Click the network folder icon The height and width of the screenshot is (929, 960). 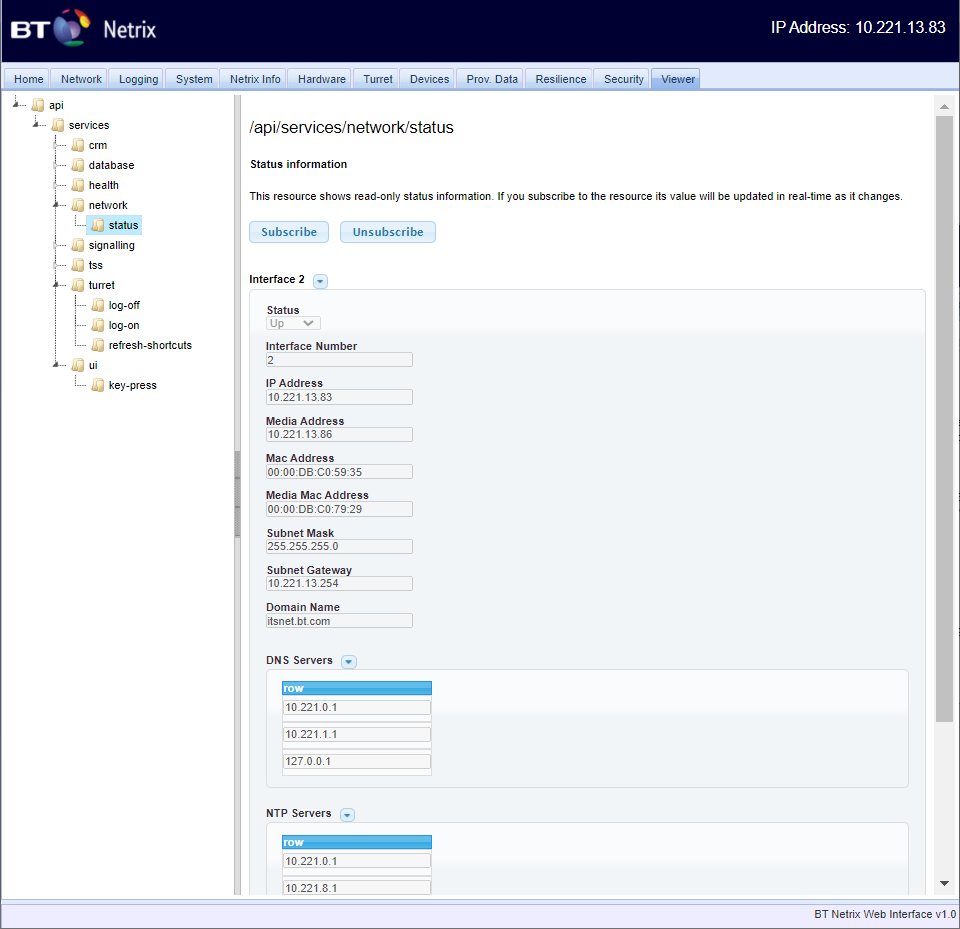[79, 205]
